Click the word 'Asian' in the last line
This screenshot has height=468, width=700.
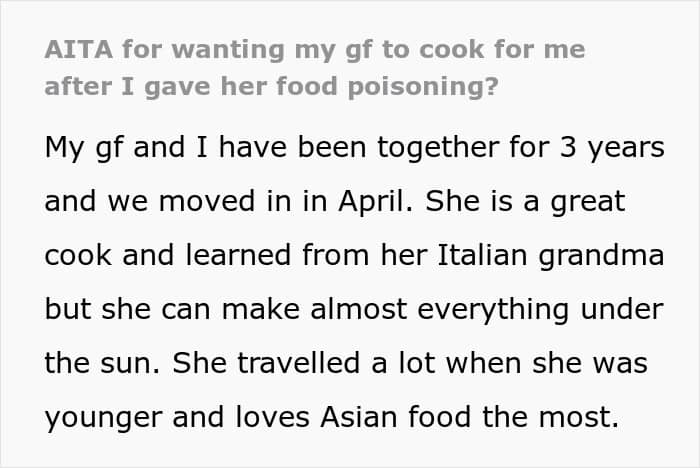click(359, 417)
